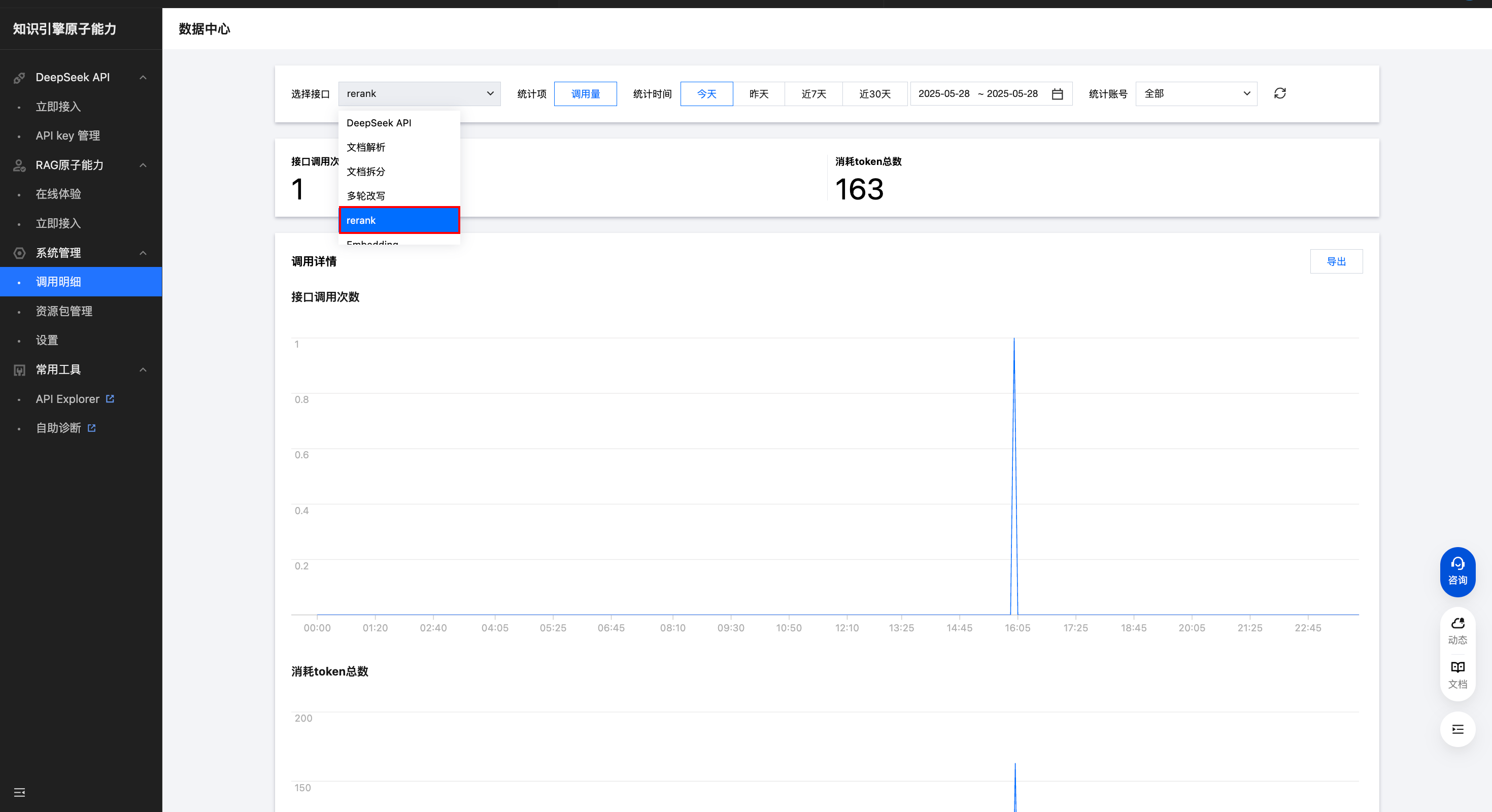Screen dimensions: 1492x812
Task: Open the 选择接口 rerank dropdown
Action: click(419, 94)
